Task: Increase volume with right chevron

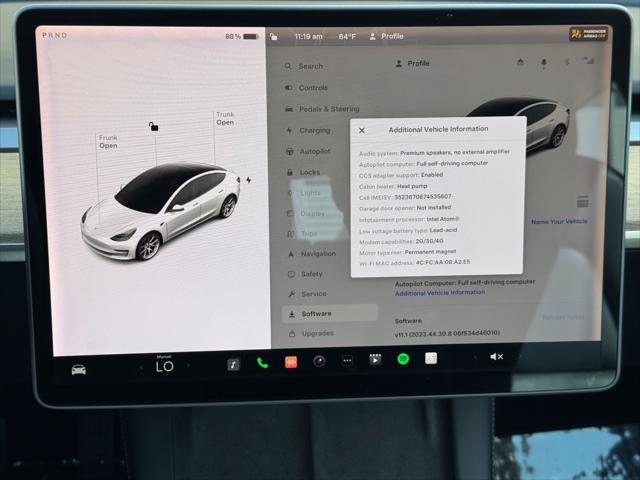Action: 519,356
